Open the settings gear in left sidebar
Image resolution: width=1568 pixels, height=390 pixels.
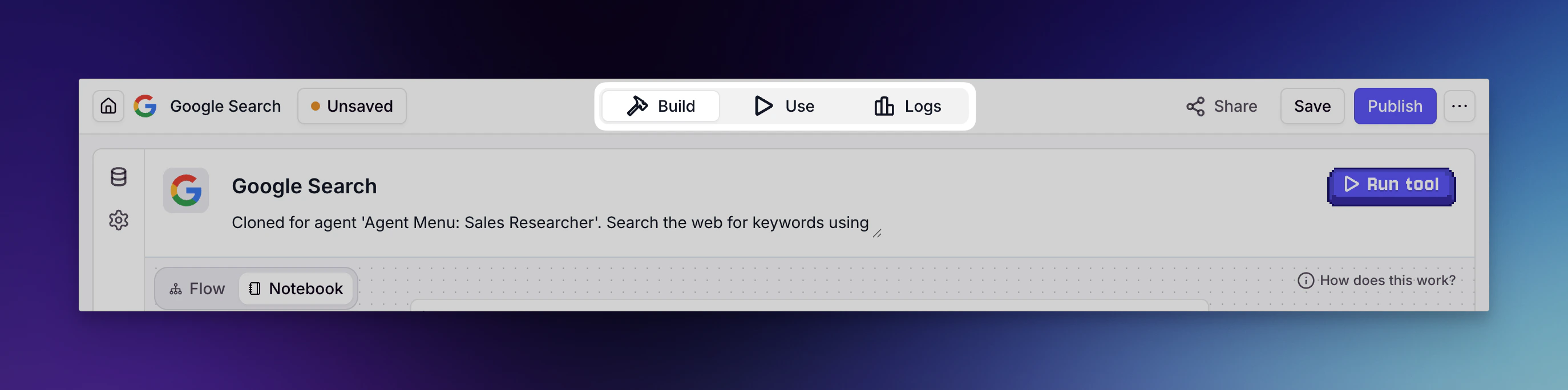(x=118, y=220)
